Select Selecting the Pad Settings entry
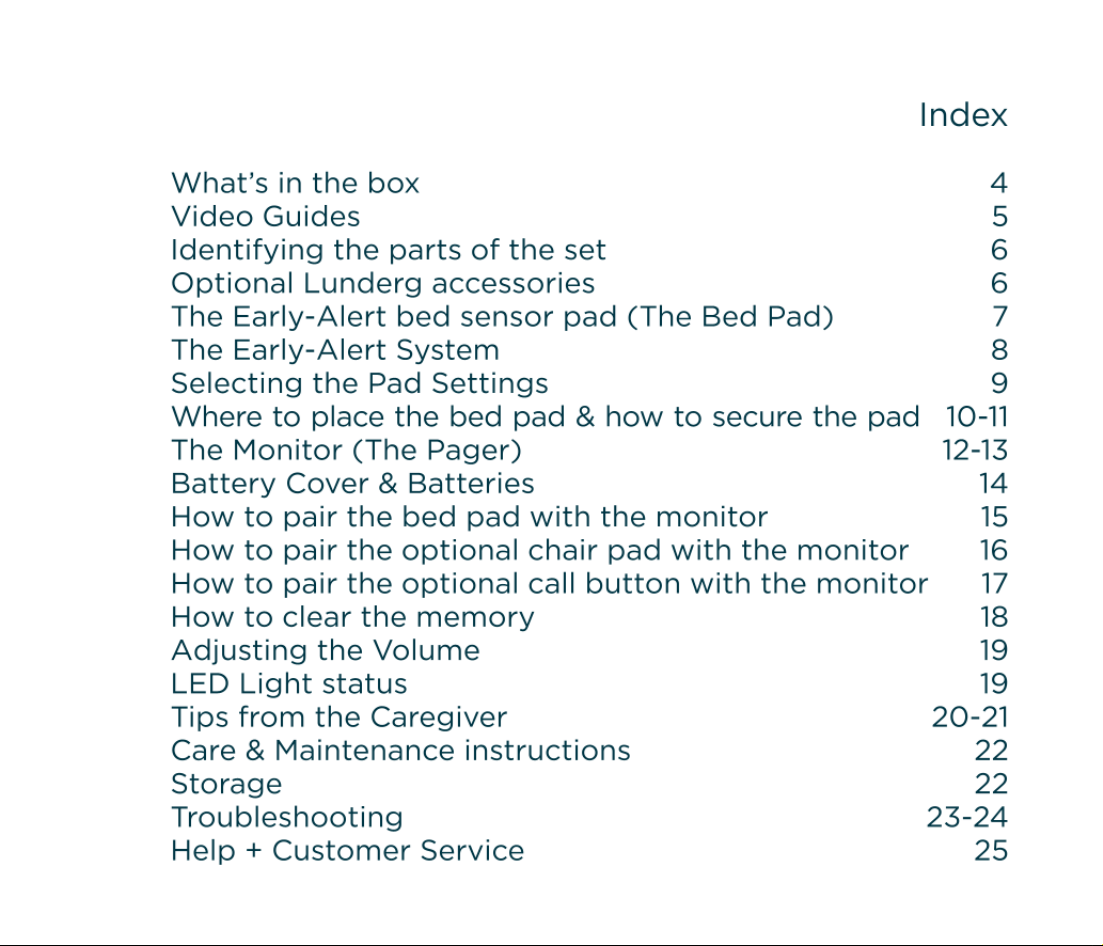1103x946 pixels. pyautogui.click(x=359, y=383)
